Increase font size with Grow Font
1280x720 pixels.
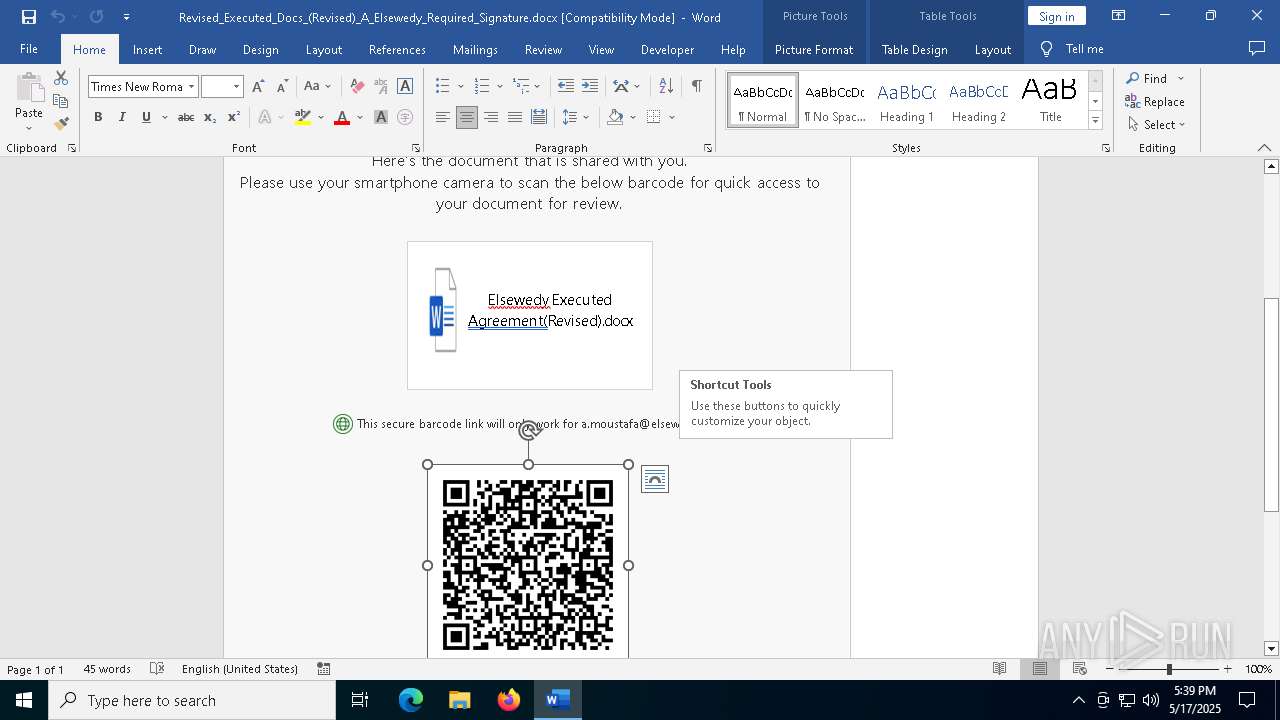point(258,87)
